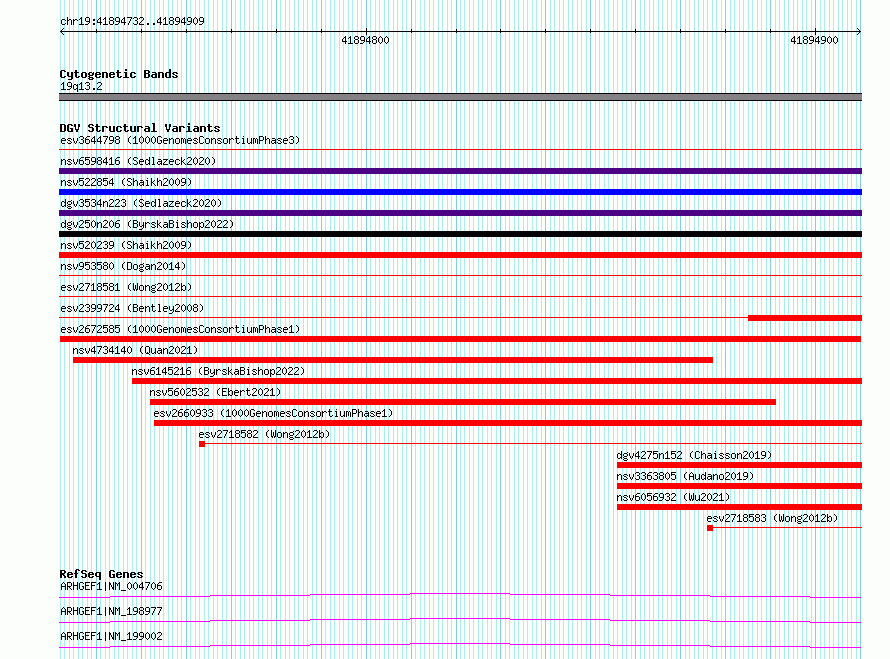Viewport: 890px width, 659px height.
Task: Click the 41894900 ruler coordinate label
Action: [x=814, y=40]
